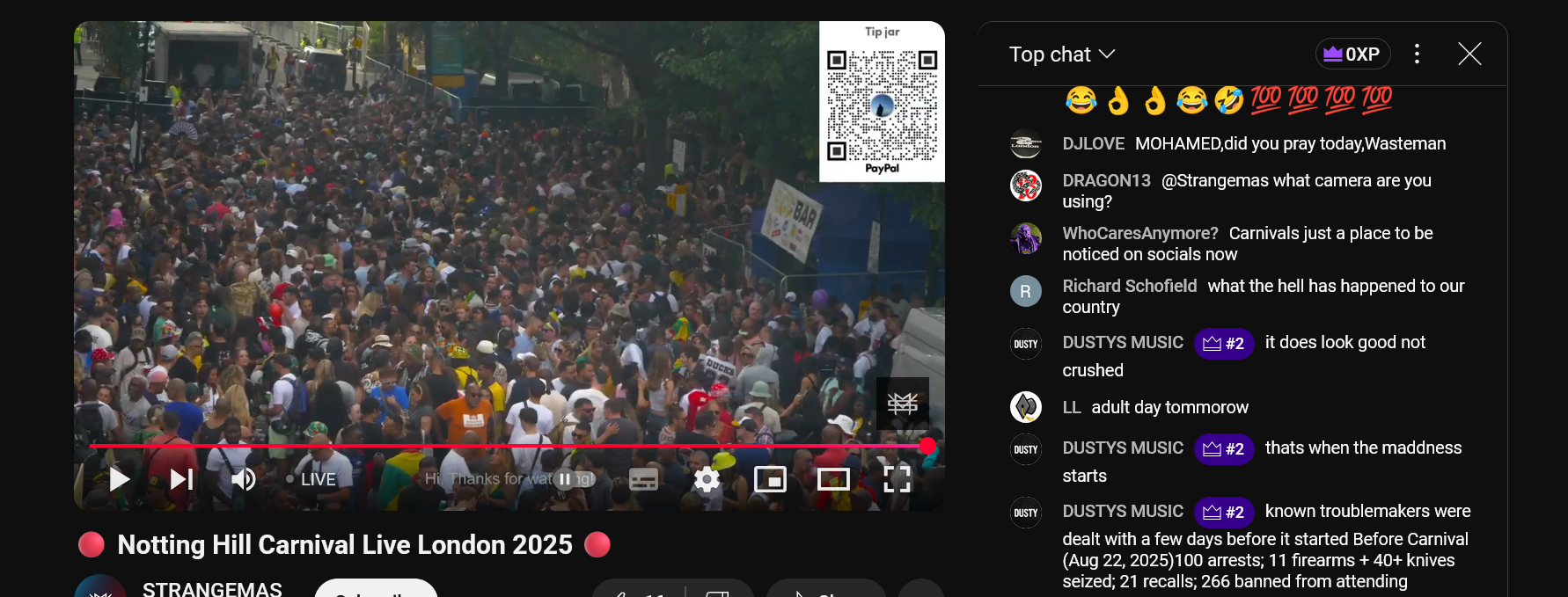Expand the Top chat dropdown
Viewport: 1568px width, 597px height.
[1062, 55]
